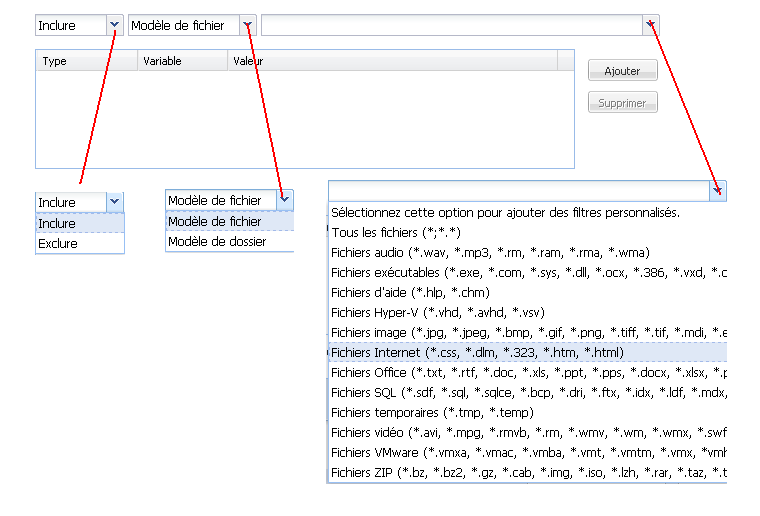
Task: Select Tous les fichiers (*;*.*) entry
Action: tap(396, 232)
